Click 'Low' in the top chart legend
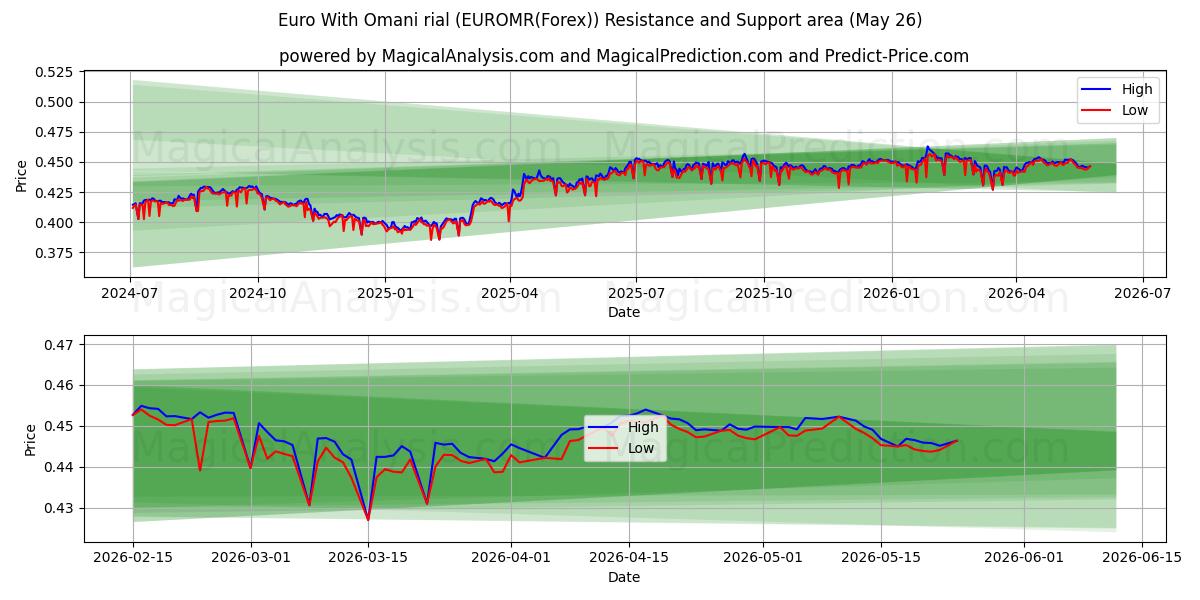 tap(1135, 110)
